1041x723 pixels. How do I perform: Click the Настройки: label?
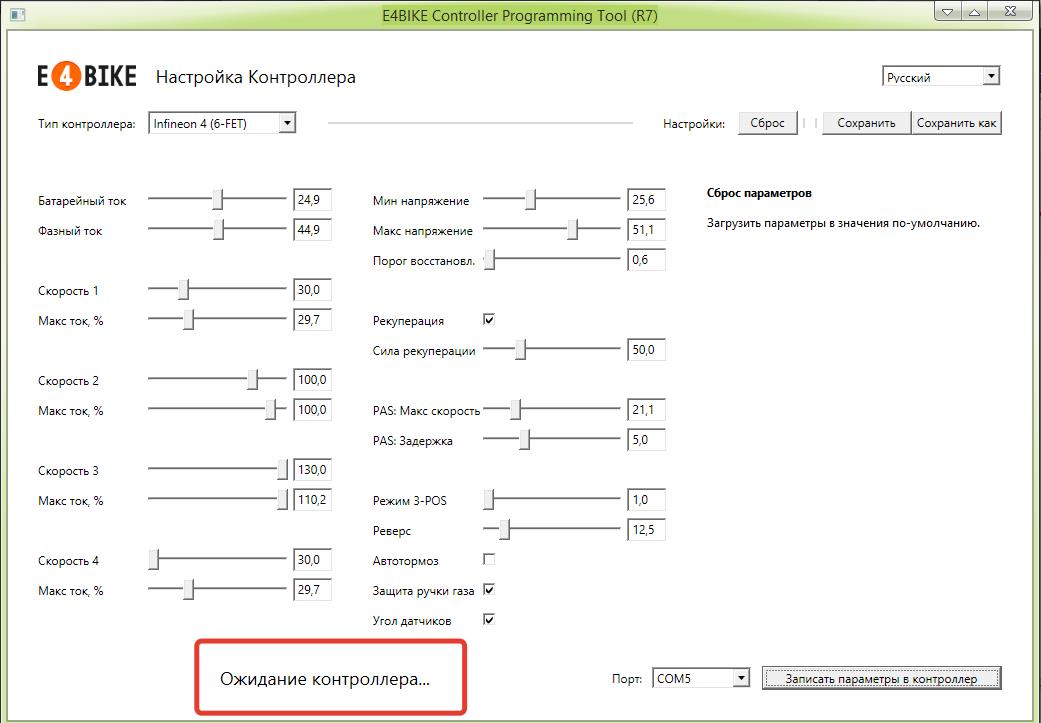694,123
